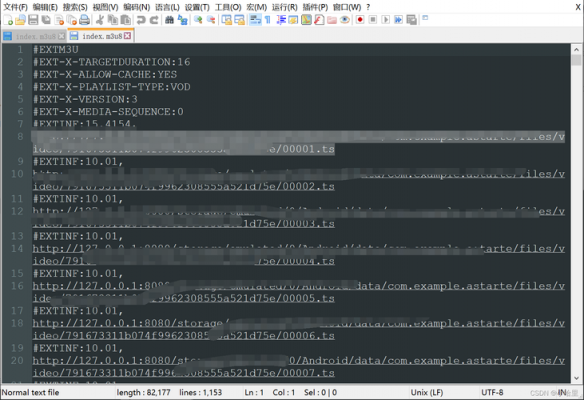The image size is (584, 400).
Task: Click the Zoom in toolbar icon
Action: 198,20
